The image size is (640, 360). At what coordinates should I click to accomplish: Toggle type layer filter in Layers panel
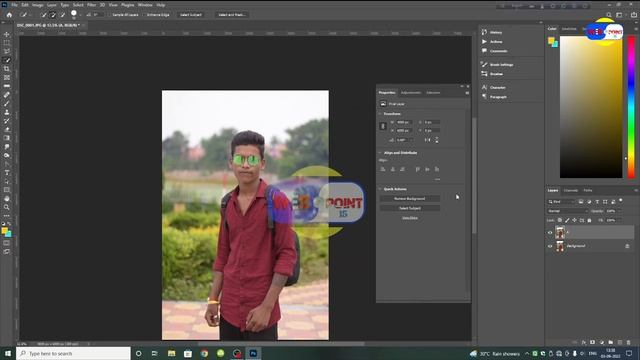(597, 202)
